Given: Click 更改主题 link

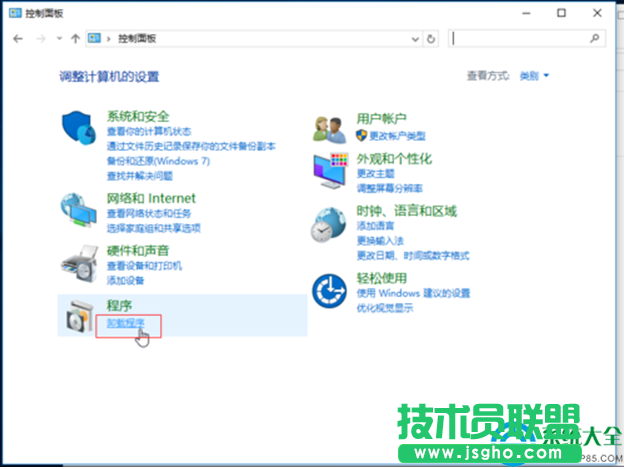Looking at the screenshot, I should (375, 174).
